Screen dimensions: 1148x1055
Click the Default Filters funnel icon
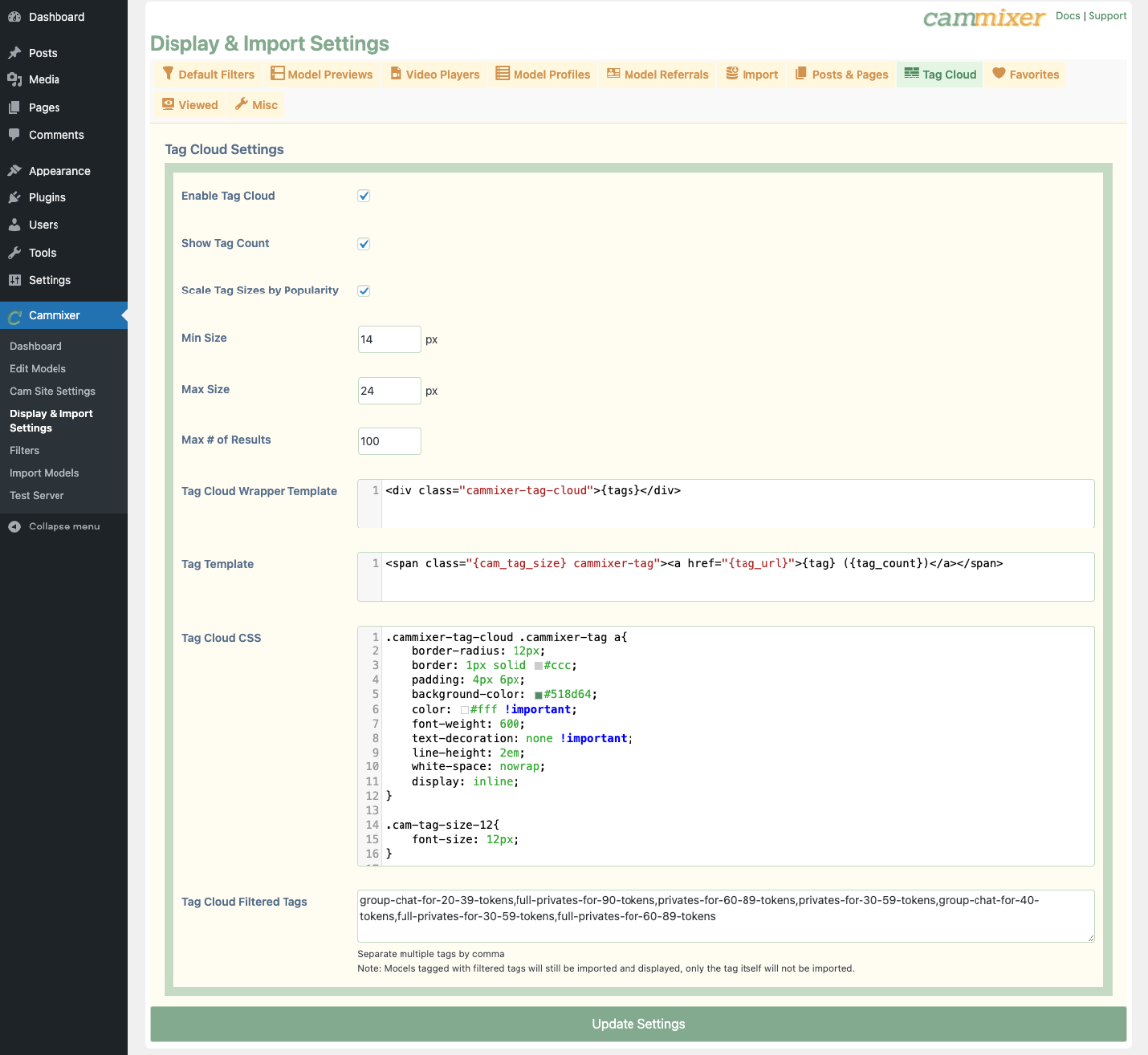168,73
